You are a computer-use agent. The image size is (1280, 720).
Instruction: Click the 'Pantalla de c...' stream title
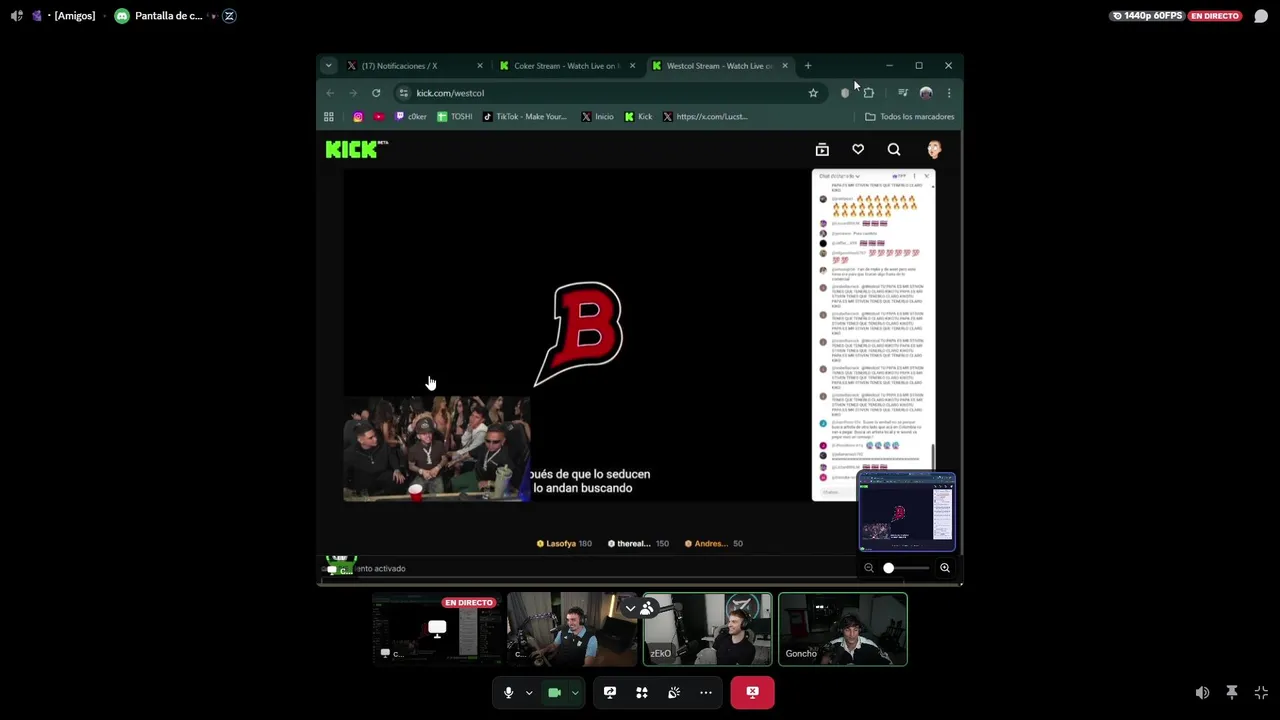click(x=169, y=16)
